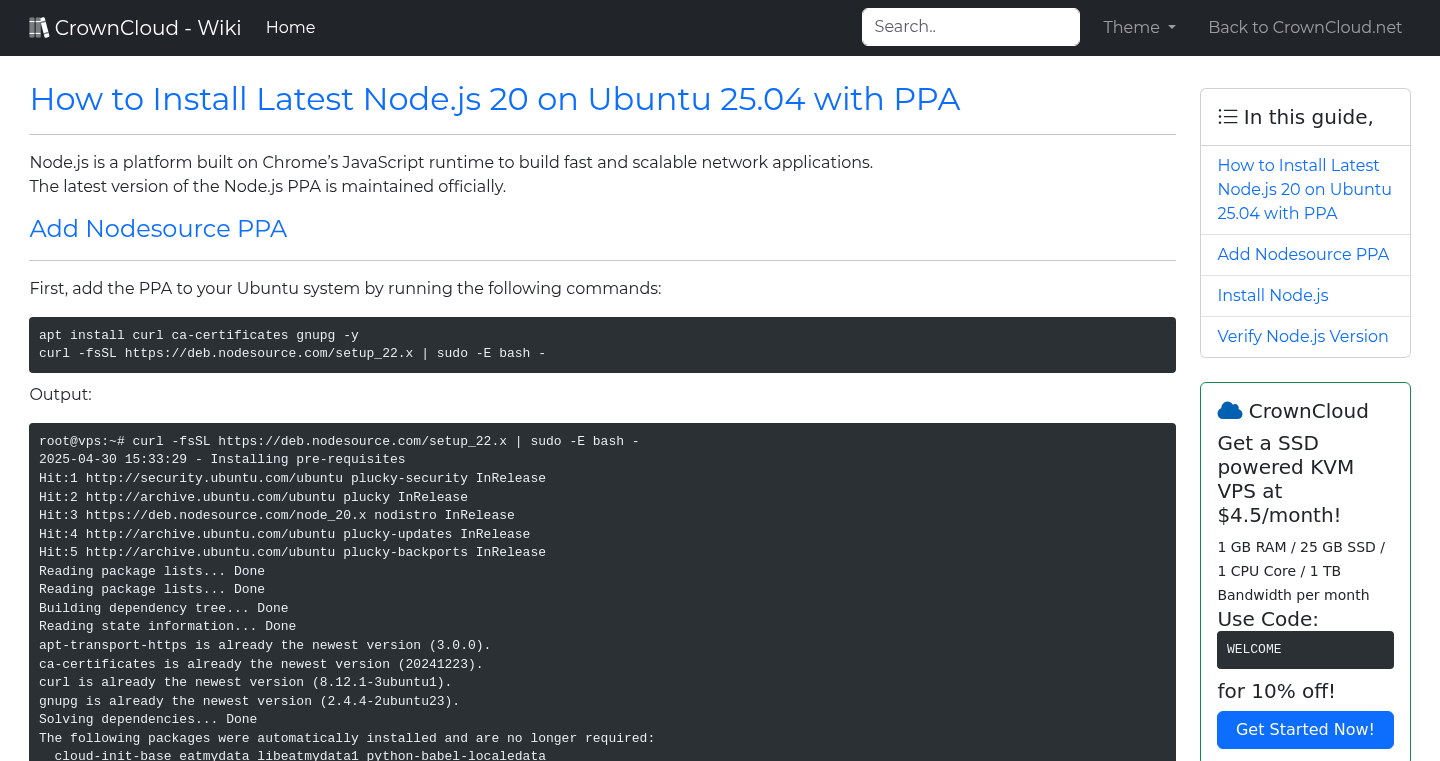Image resolution: width=1440 pixels, height=761 pixels.
Task: Jump to Add Nodesource PPA in guide list
Action: click(1302, 254)
